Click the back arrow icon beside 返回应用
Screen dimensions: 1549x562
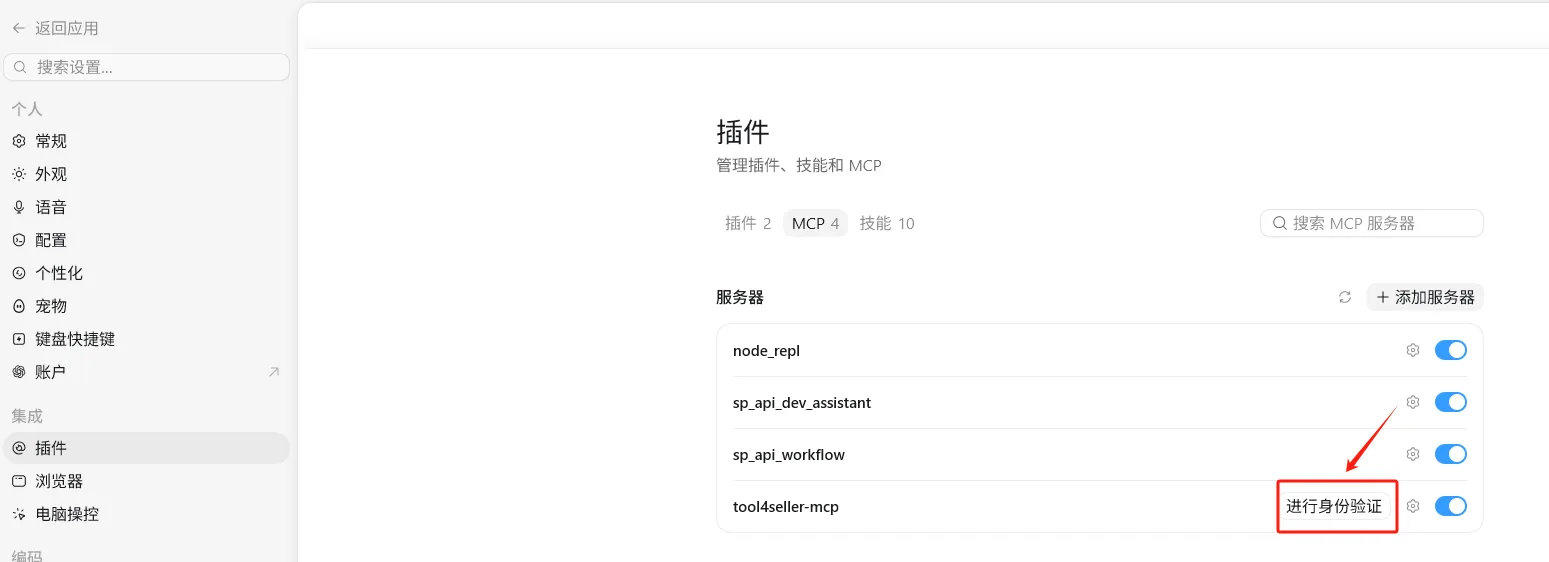click(x=19, y=28)
